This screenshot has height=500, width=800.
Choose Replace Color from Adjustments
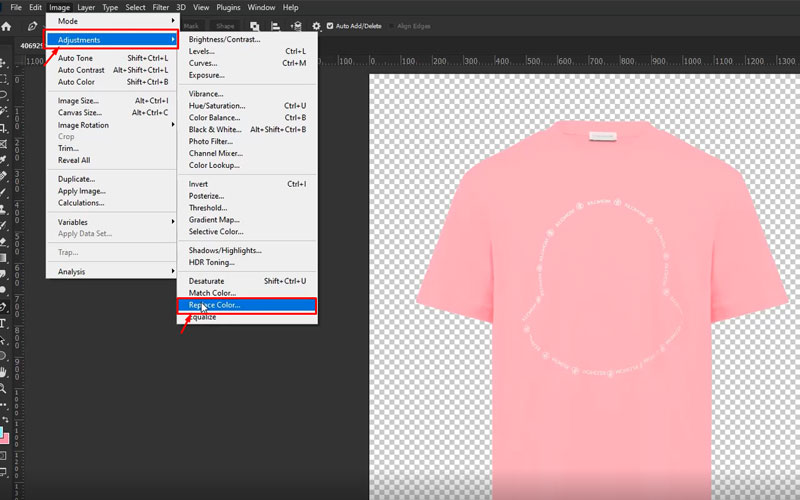click(247, 305)
